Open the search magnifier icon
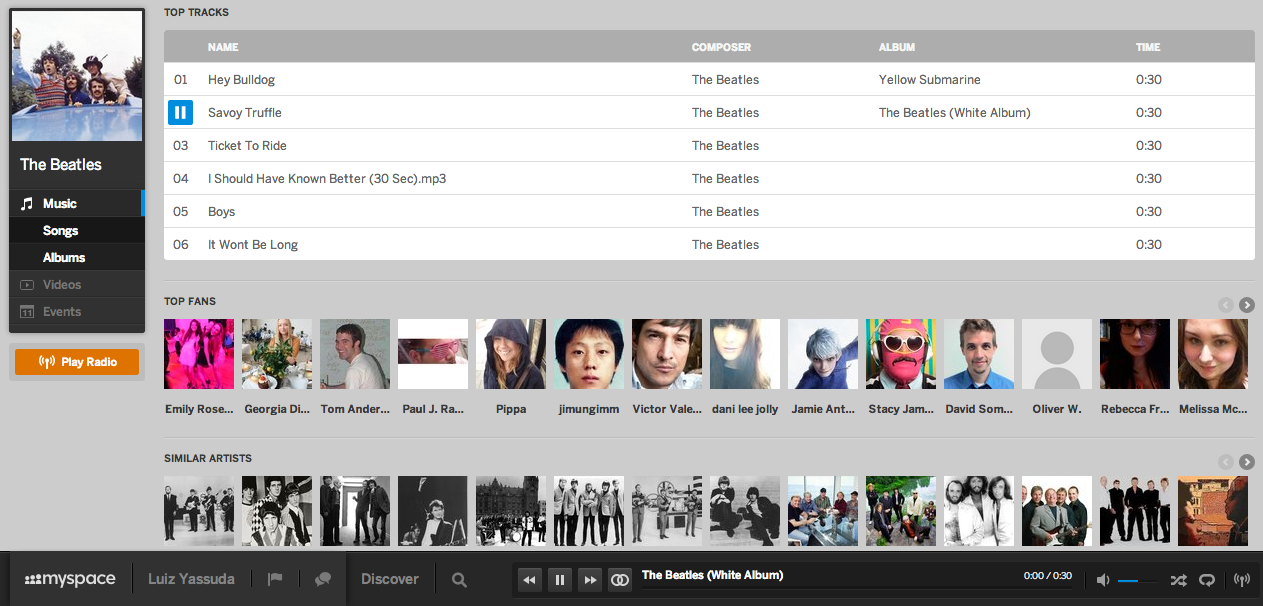Viewport: 1263px width, 606px height. pyautogui.click(x=459, y=579)
